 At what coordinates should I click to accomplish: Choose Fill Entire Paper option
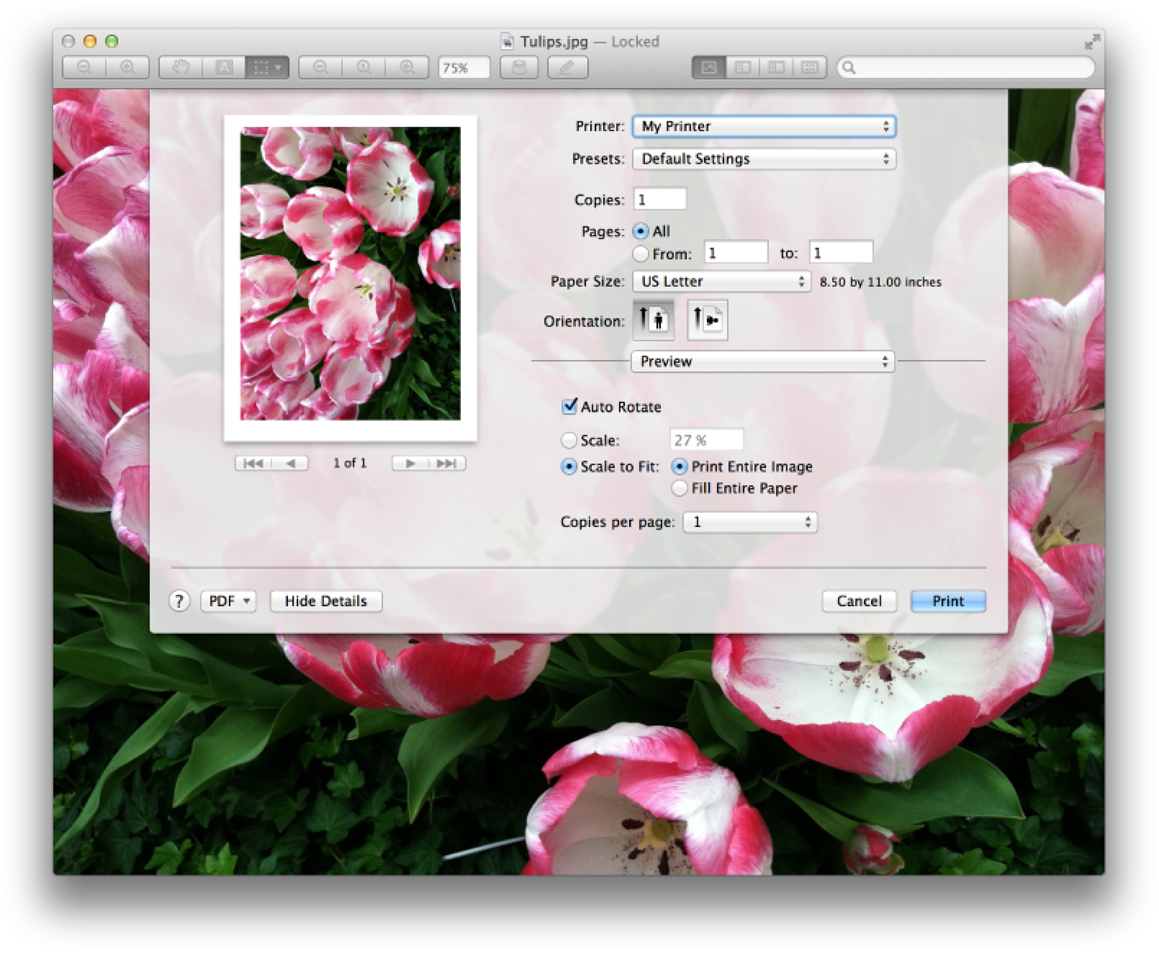click(x=680, y=488)
